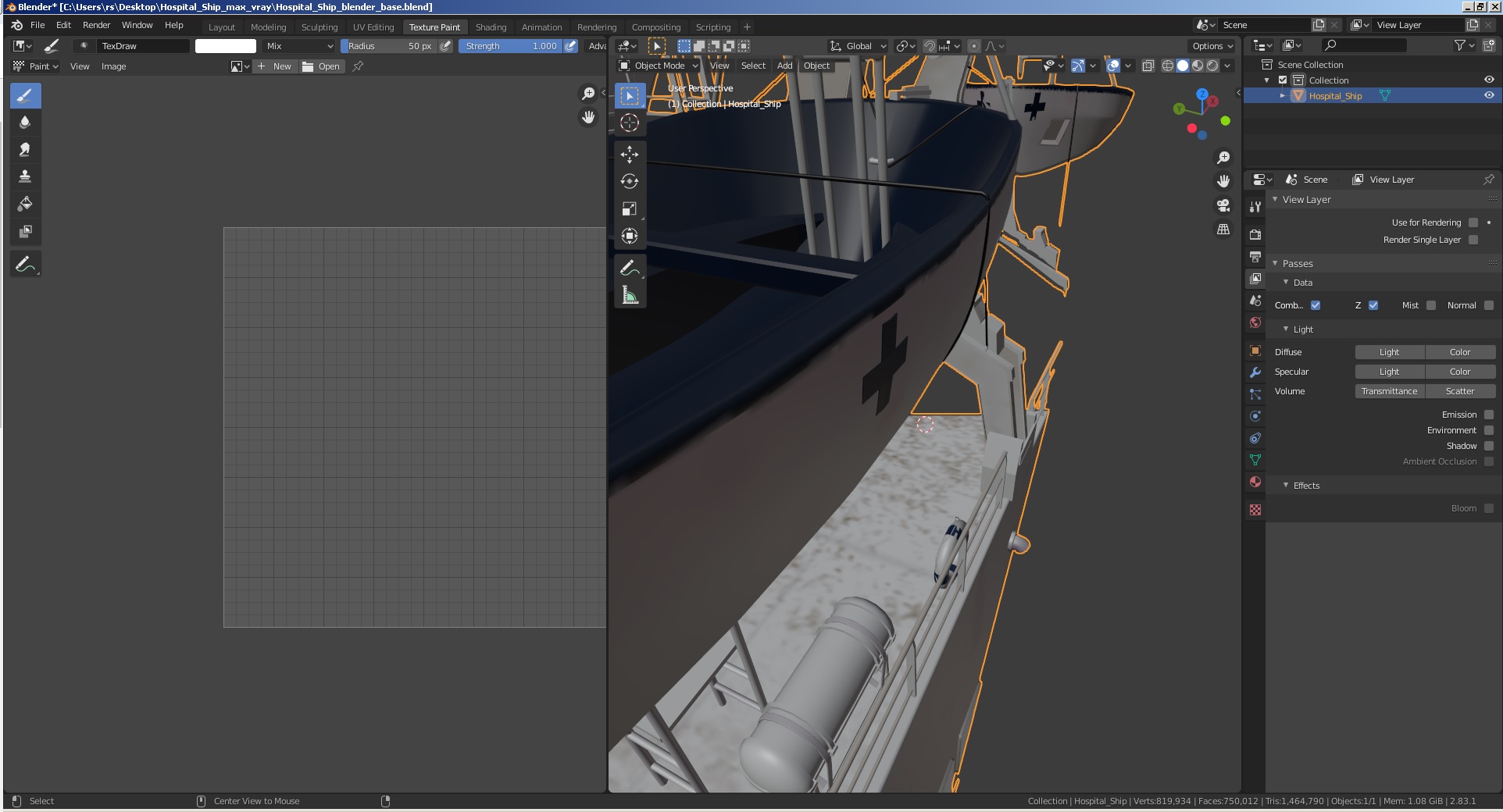Activate the Select Box tool in viewport
The width and height of the screenshot is (1503, 812).
pyautogui.click(x=630, y=96)
